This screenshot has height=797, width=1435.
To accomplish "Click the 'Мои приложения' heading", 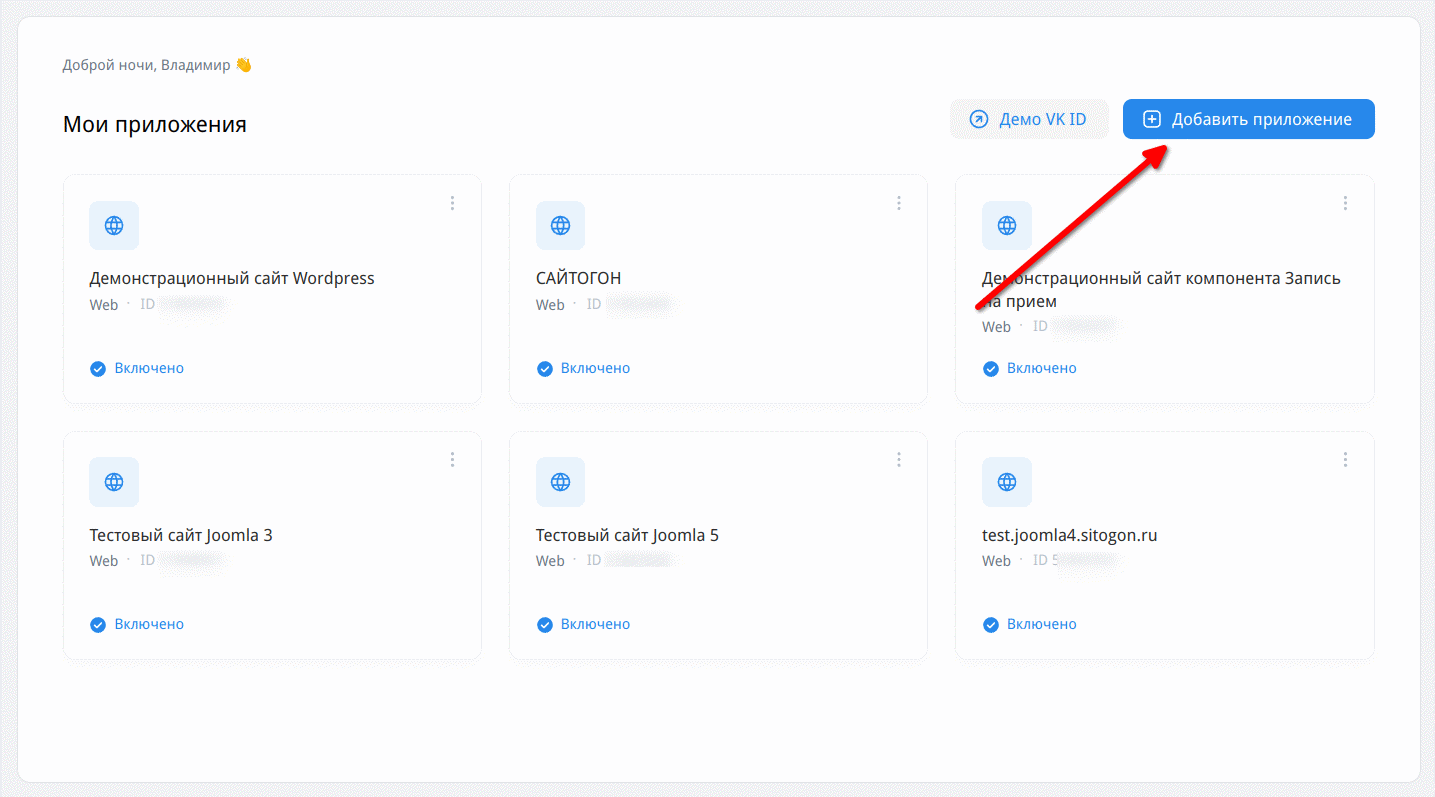I will [155, 124].
